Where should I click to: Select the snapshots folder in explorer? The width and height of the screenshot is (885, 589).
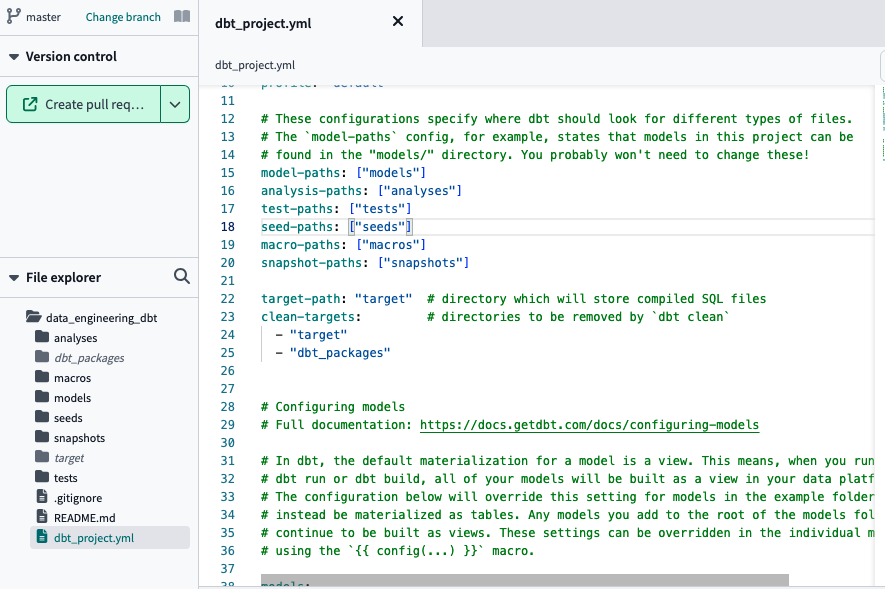click(x=80, y=438)
